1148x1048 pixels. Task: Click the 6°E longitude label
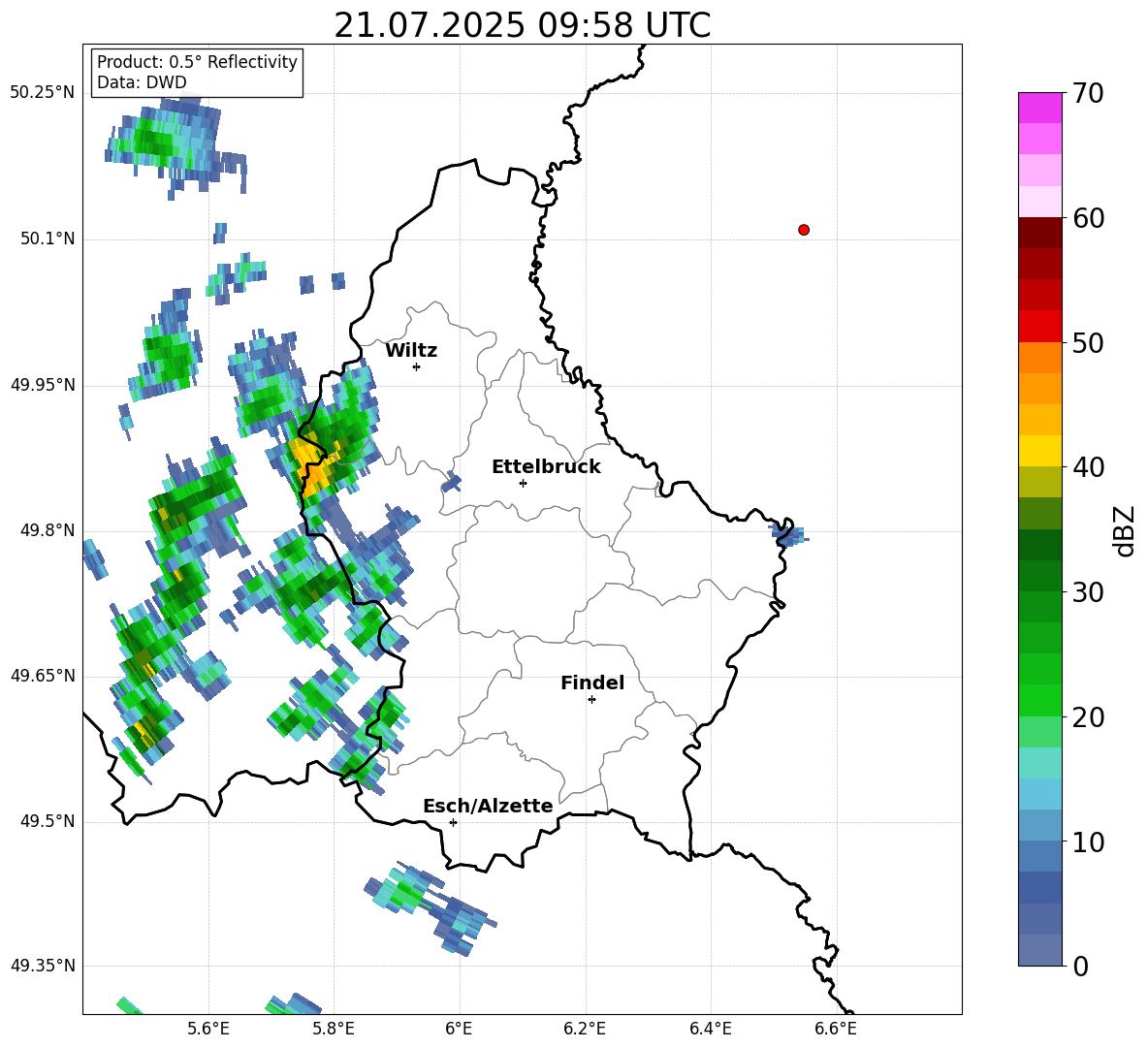click(459, 1029)
